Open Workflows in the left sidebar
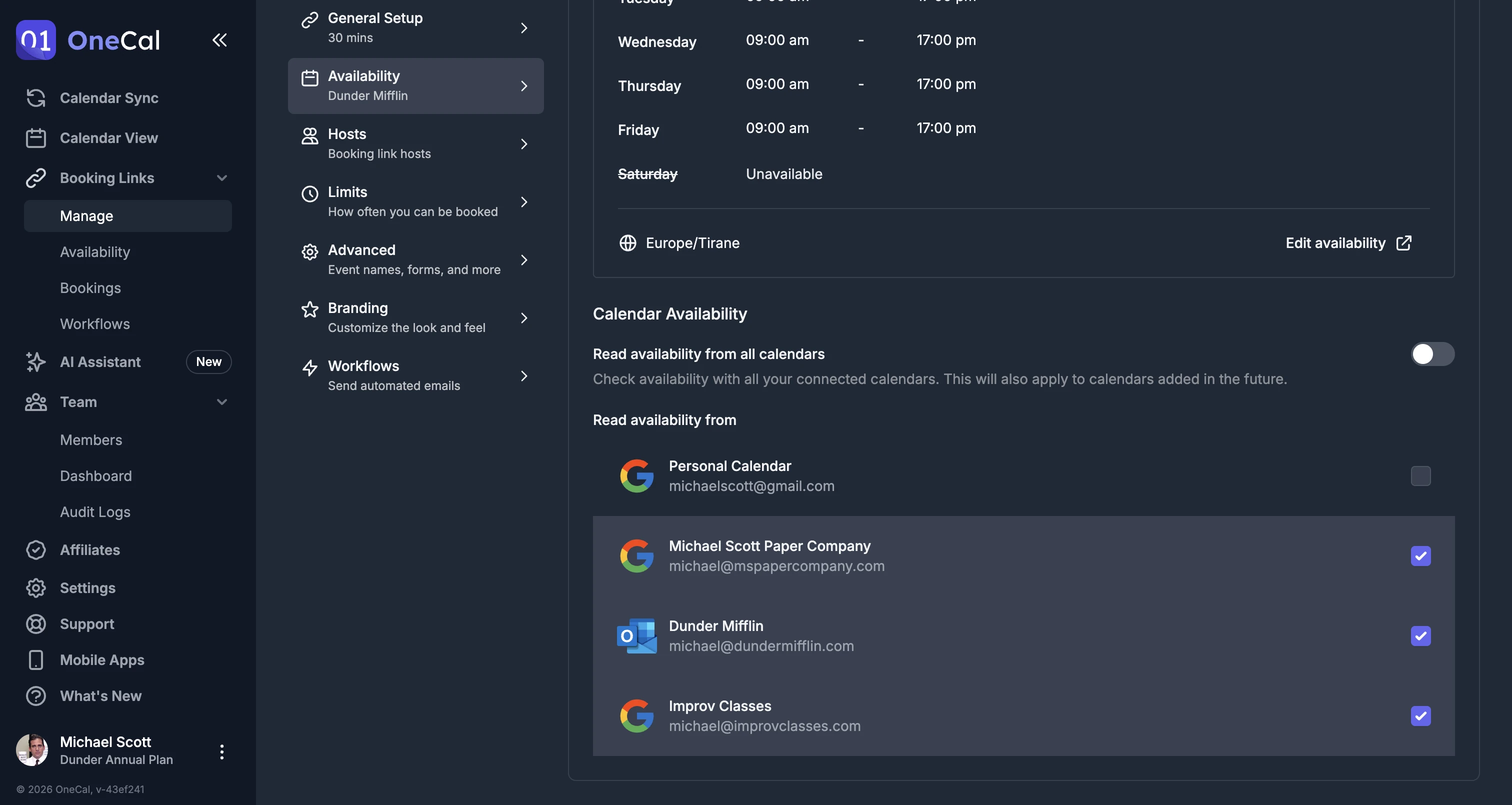 [x=95, y=324]
